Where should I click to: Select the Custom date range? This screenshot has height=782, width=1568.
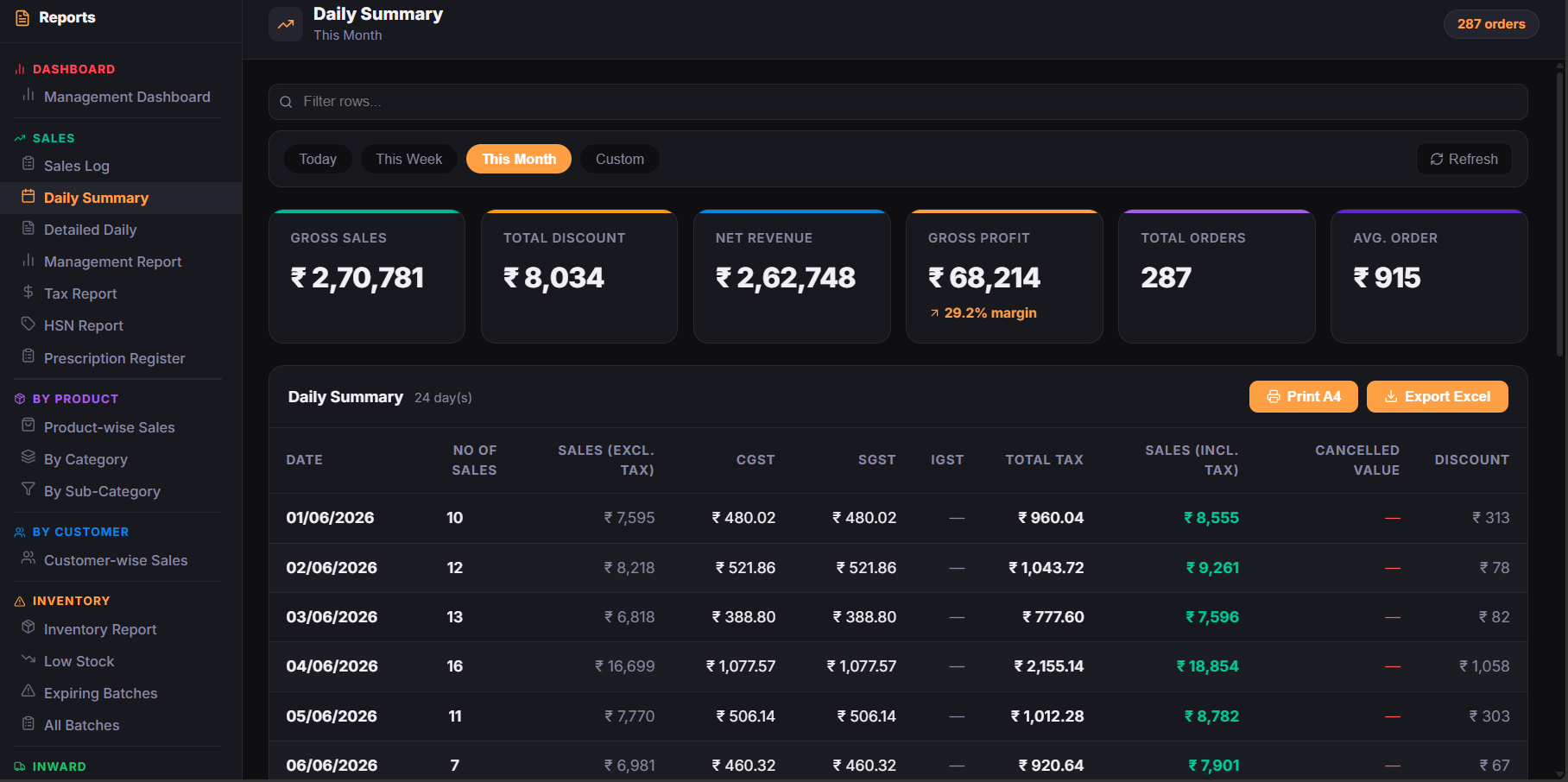(x=620, y=159)
